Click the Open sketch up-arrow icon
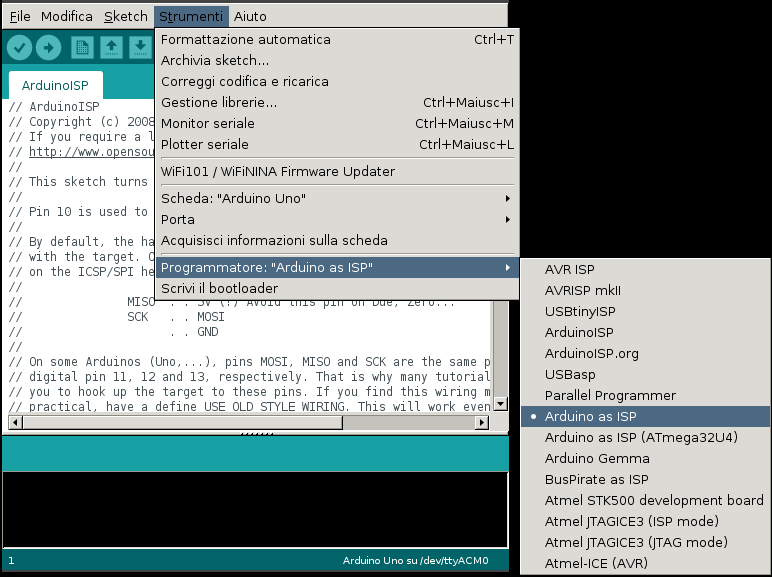The height and width of the screenshot is (577, 772). (x=111, y=48)
